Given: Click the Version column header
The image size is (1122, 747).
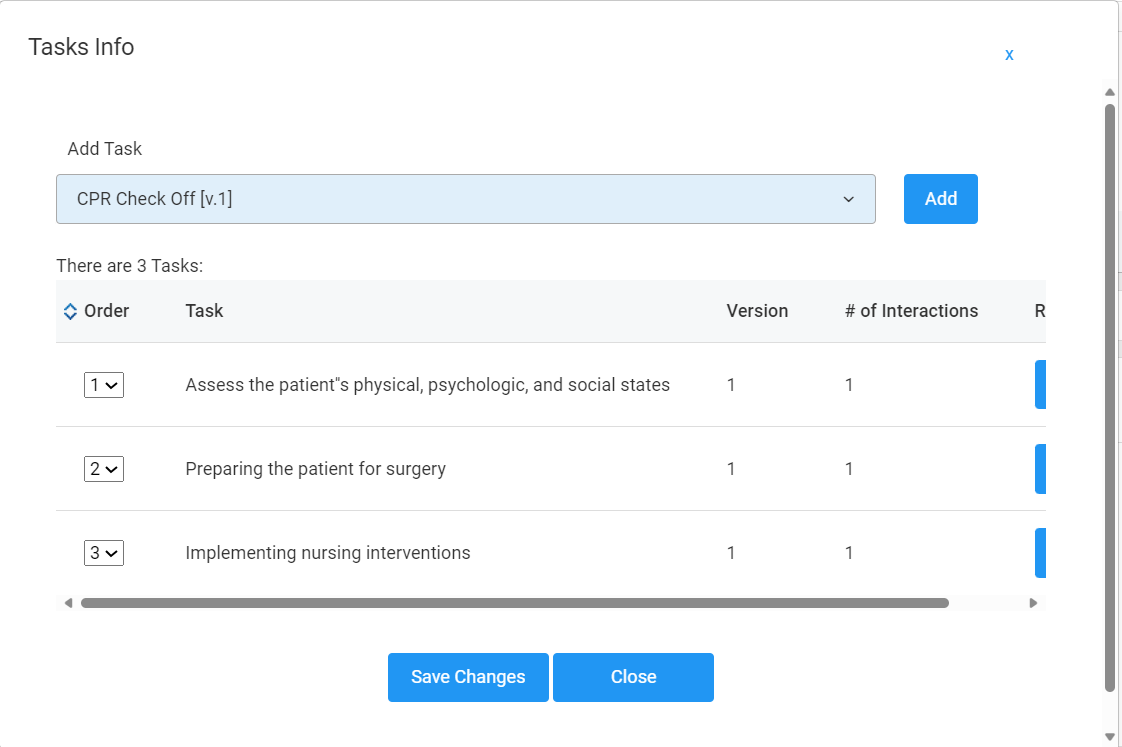Looking at the screenshot, I should click(757, 311).
